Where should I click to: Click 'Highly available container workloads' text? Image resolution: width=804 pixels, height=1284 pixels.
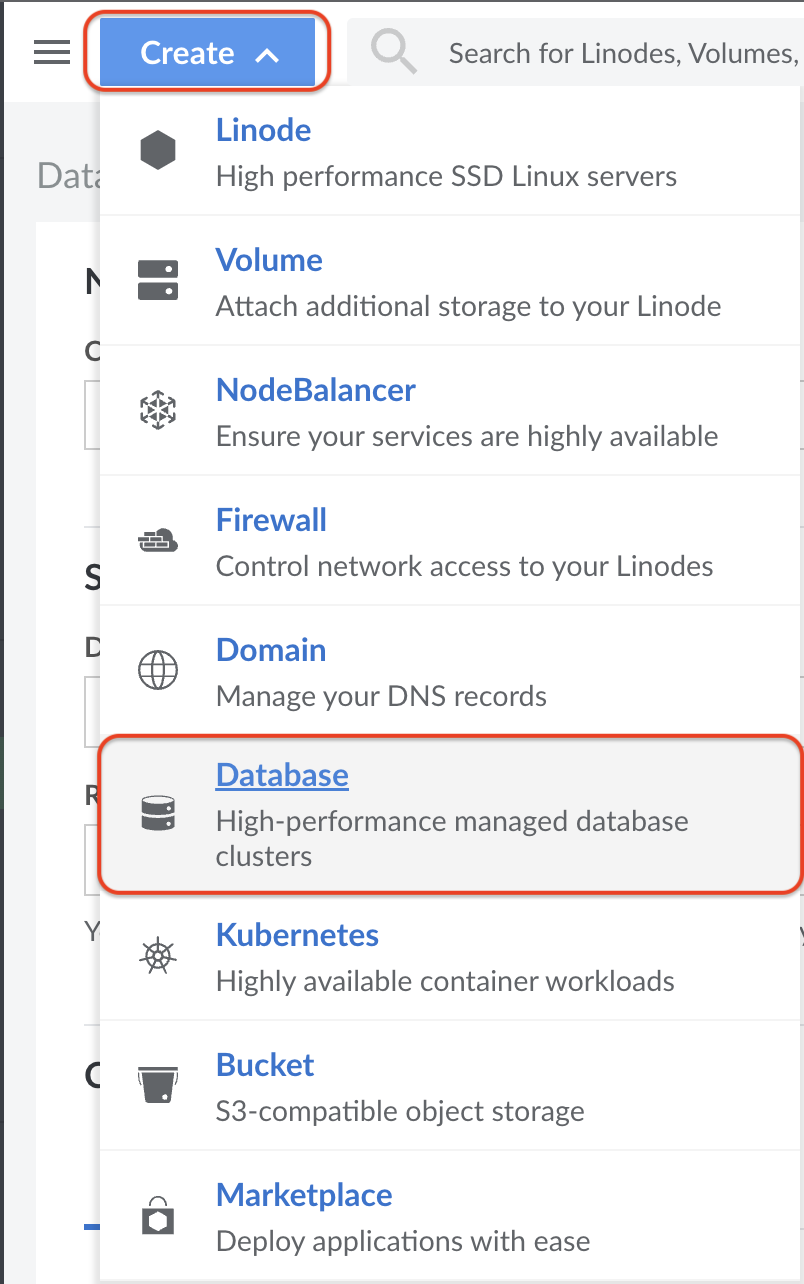[x=445, y=982]
